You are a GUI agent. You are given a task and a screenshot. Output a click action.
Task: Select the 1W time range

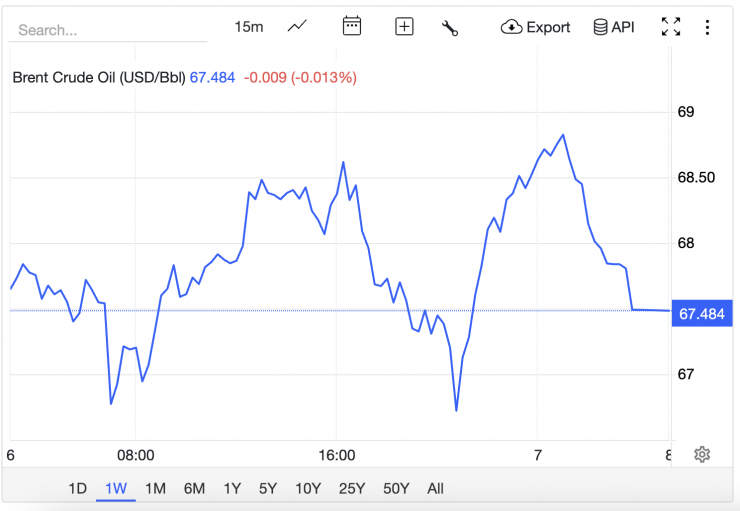(116, 489)
